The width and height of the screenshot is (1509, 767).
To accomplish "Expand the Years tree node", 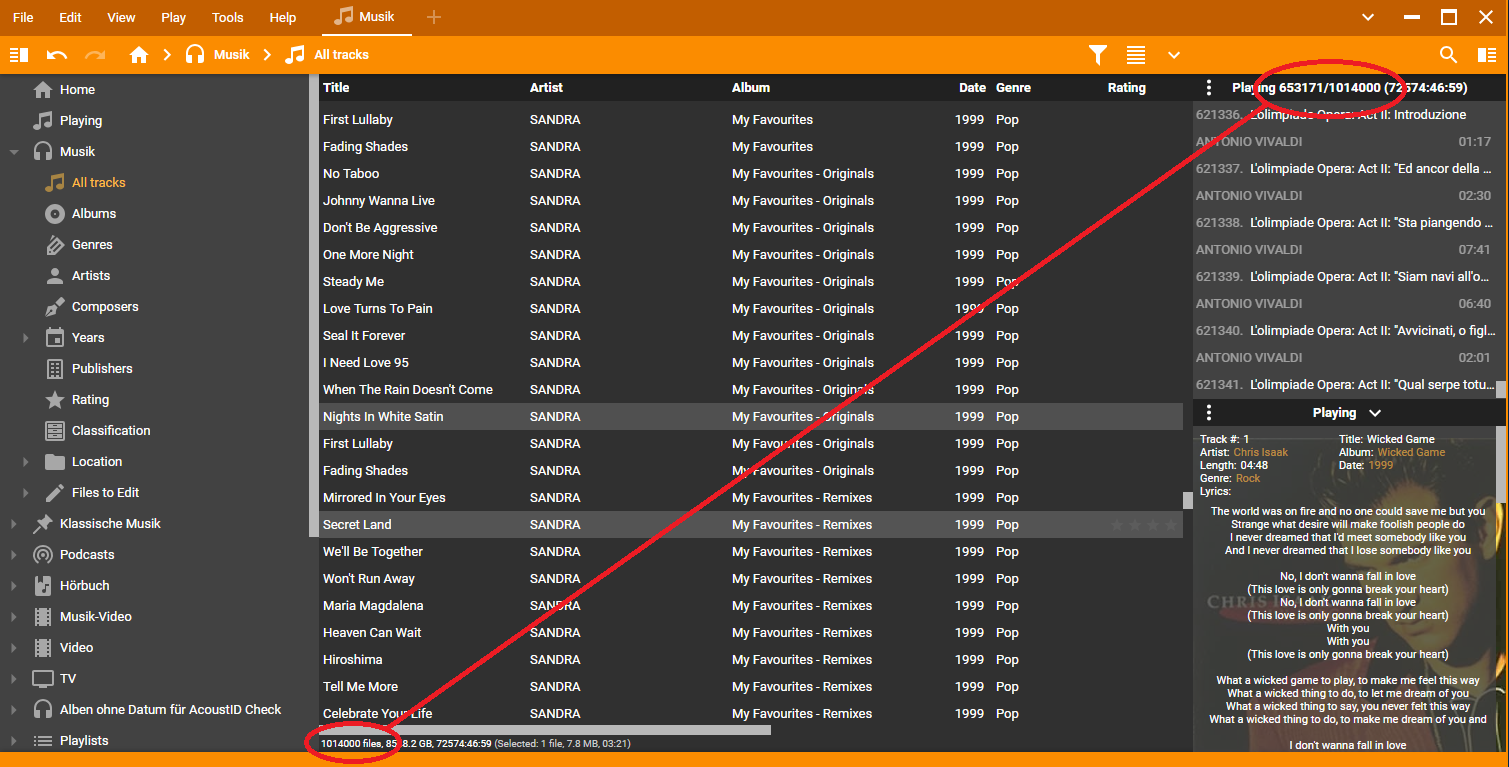I will click(26, 338).
